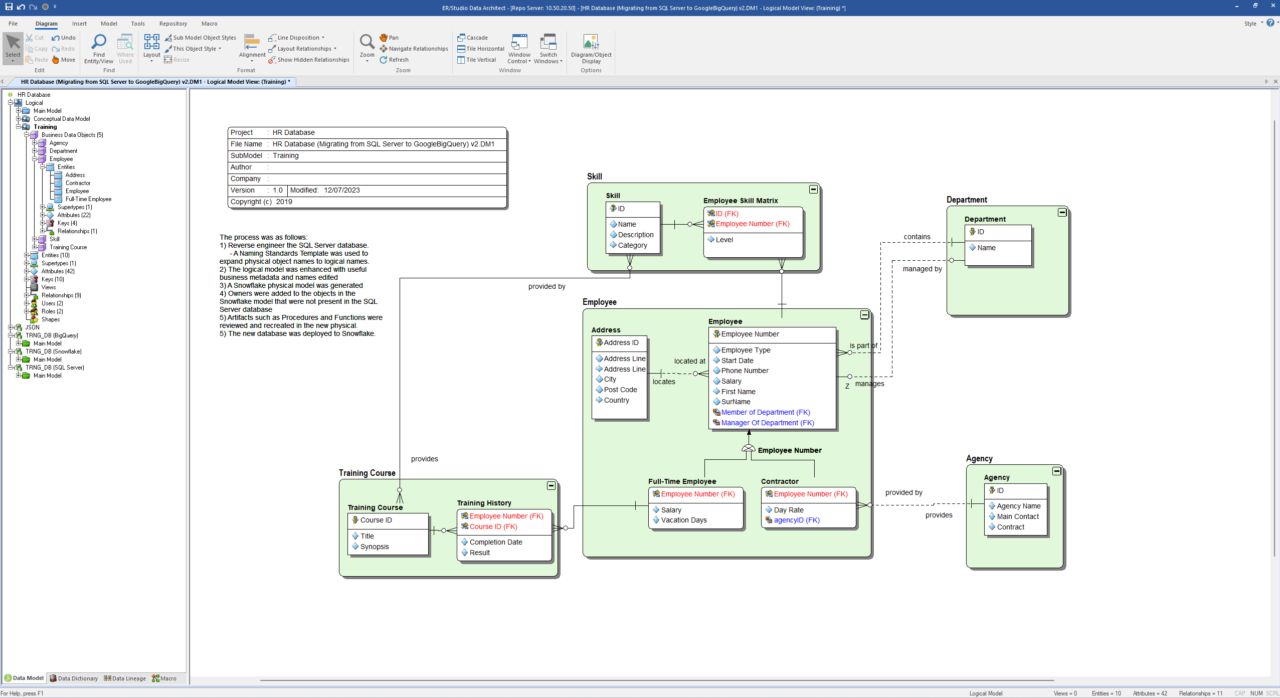1280x698 pixels.
Task: Click Show Hidden Relationships button
Action: [312, 59]
